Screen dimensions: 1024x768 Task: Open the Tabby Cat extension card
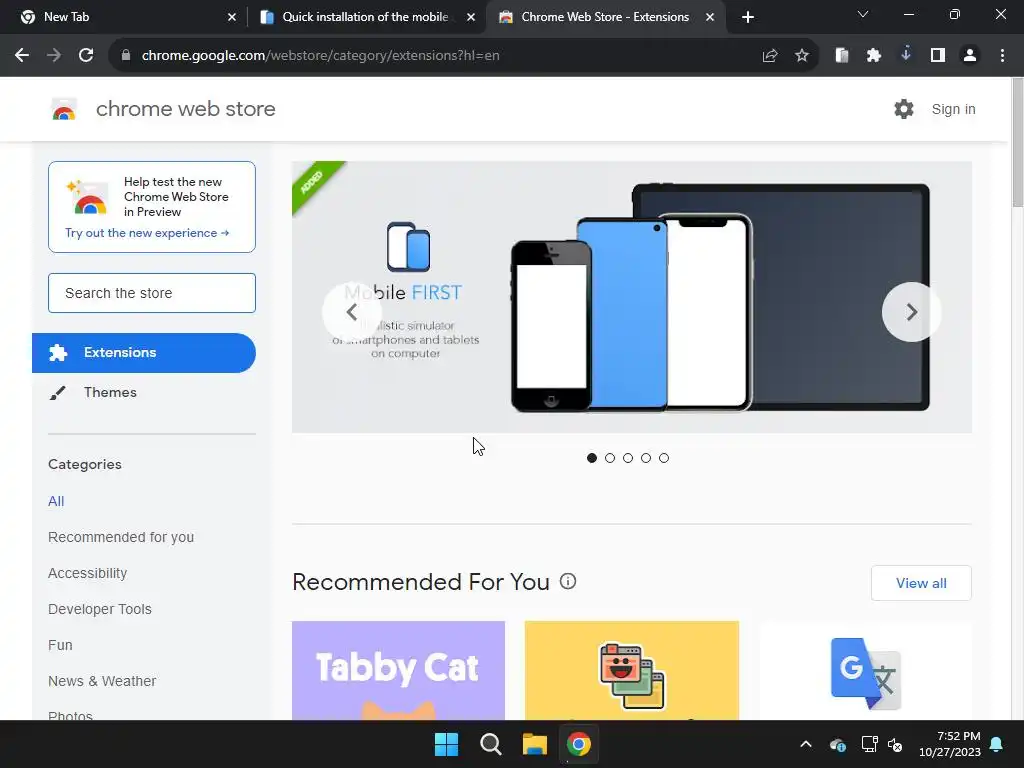tap(398, 670)
